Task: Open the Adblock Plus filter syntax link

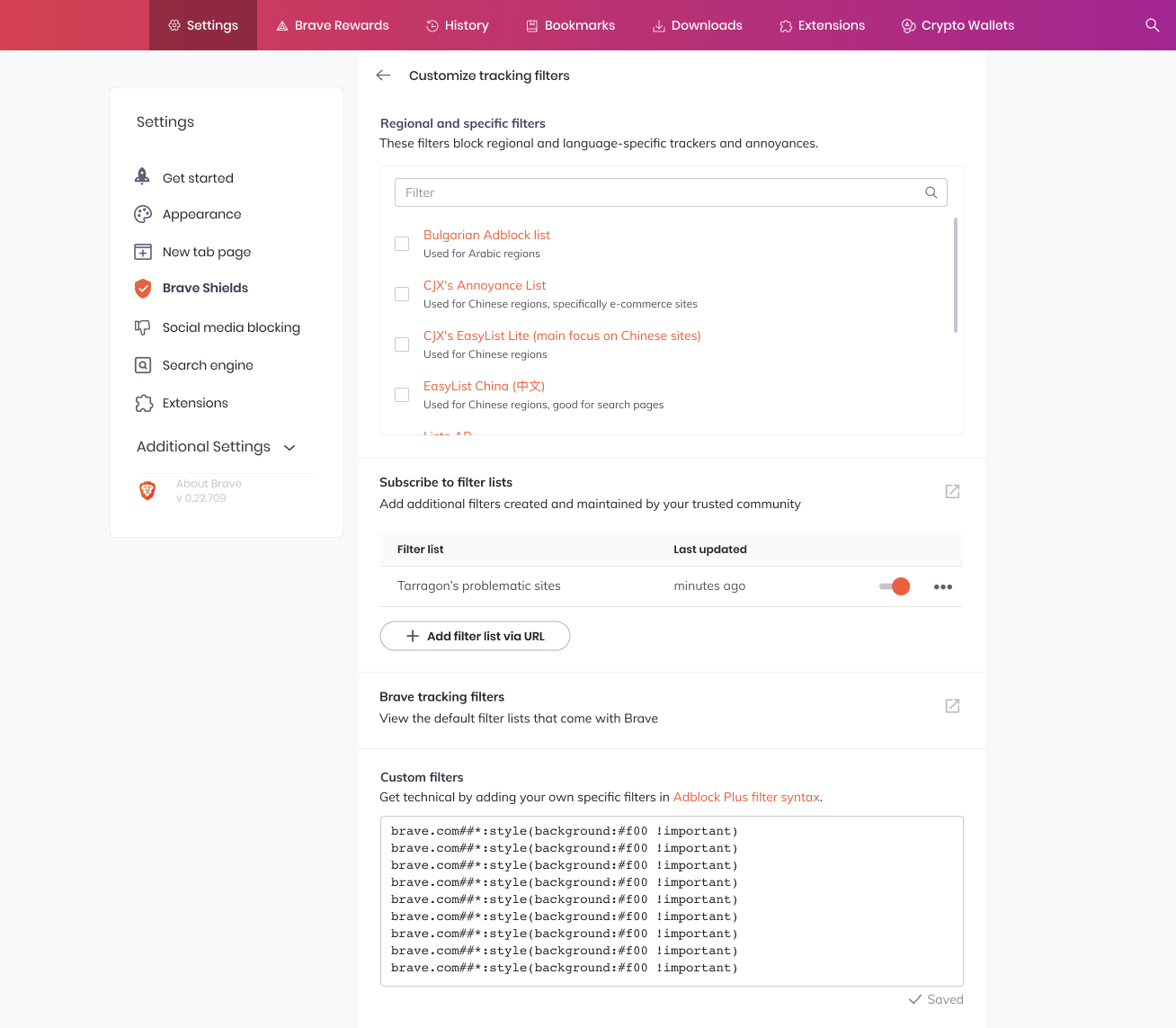Action: click(746, 797)
